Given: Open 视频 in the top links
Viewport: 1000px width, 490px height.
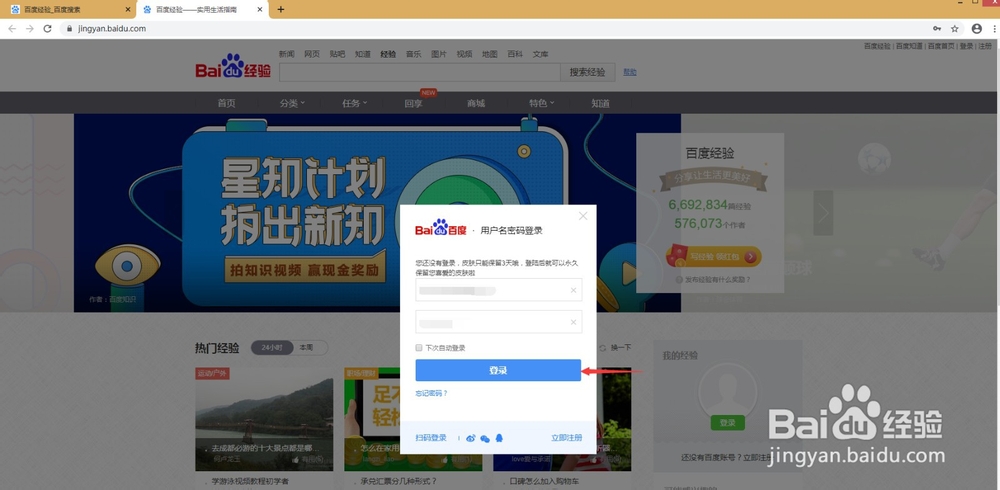Looking at the screenshot, I should click(x=464, y=54).
